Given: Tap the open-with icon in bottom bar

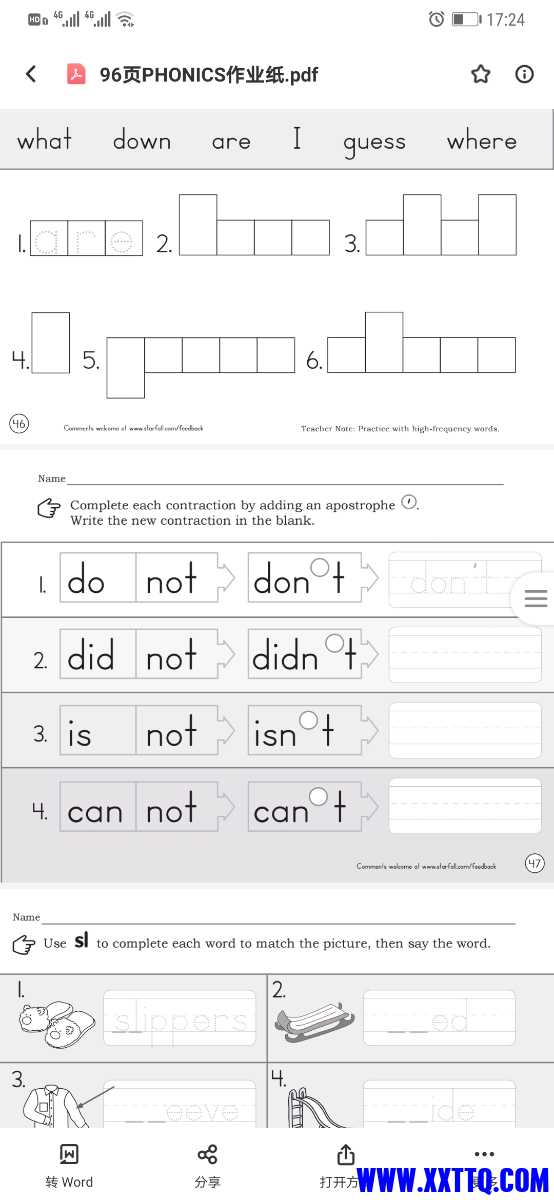Looking at the screenshot, I should pos(346,1155).
